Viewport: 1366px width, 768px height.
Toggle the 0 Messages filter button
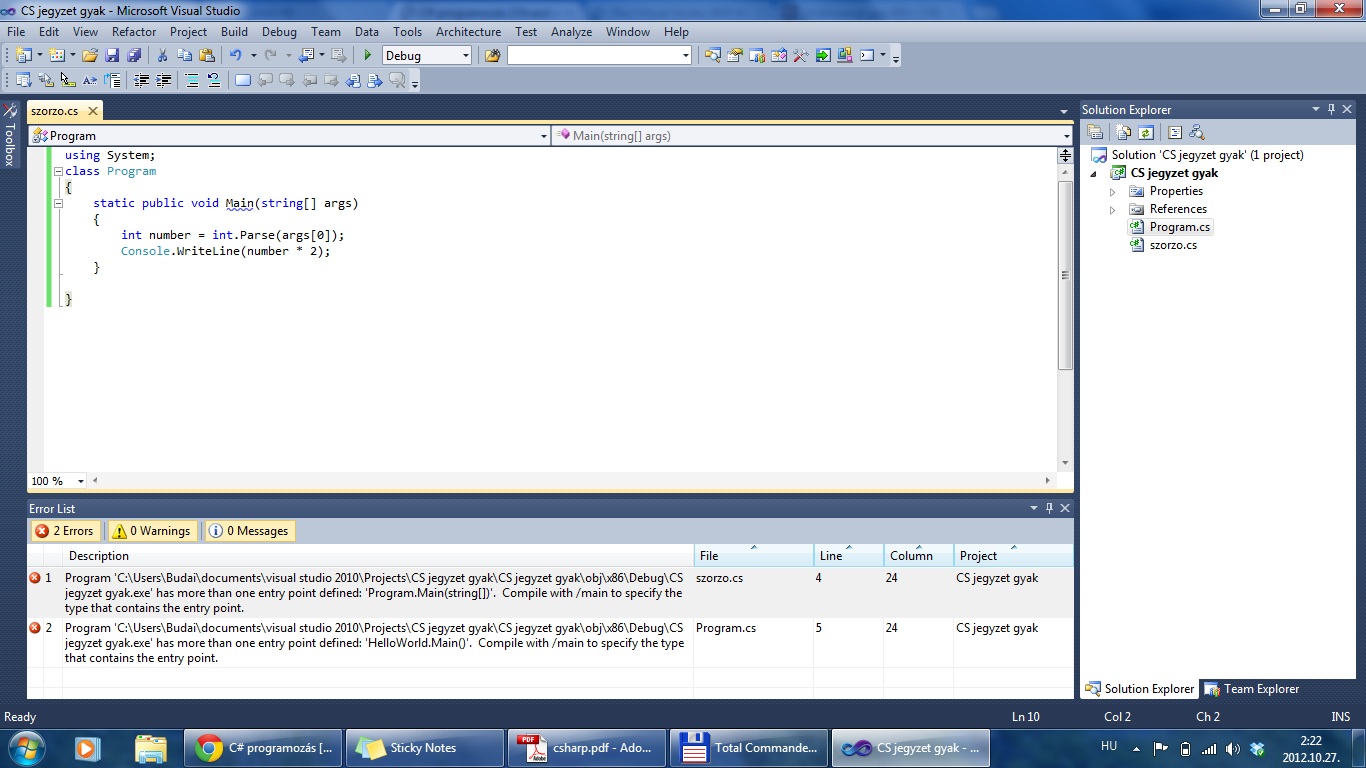tap(249, 531)
